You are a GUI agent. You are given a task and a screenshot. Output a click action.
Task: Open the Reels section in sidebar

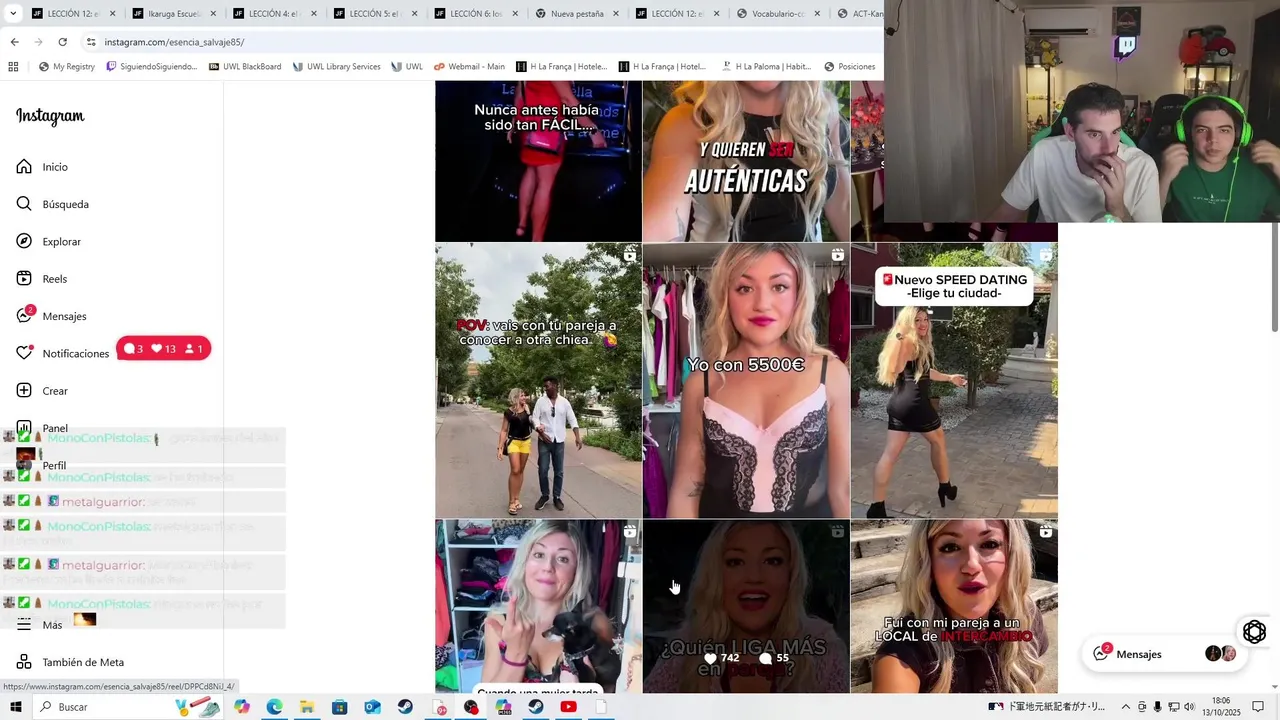pyautogui.click(x=41, y=279)
